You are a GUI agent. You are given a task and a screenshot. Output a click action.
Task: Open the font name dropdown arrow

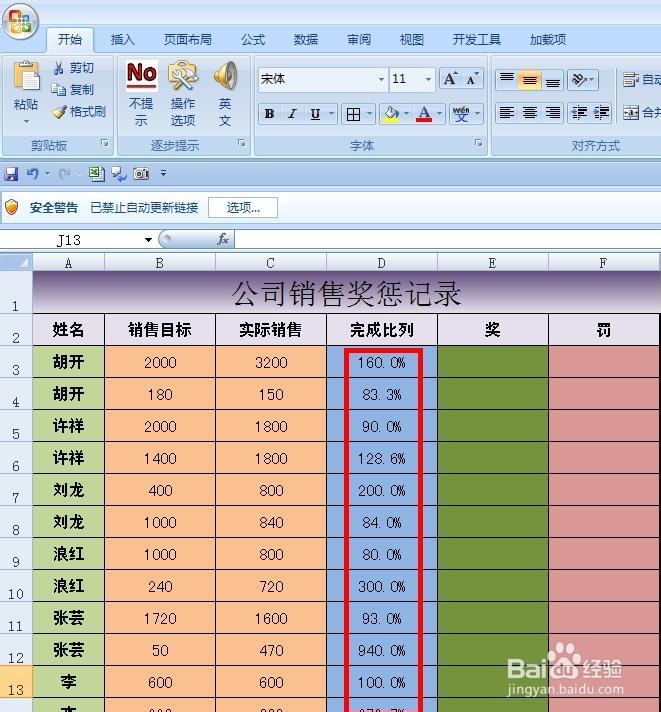pos(381,79)
